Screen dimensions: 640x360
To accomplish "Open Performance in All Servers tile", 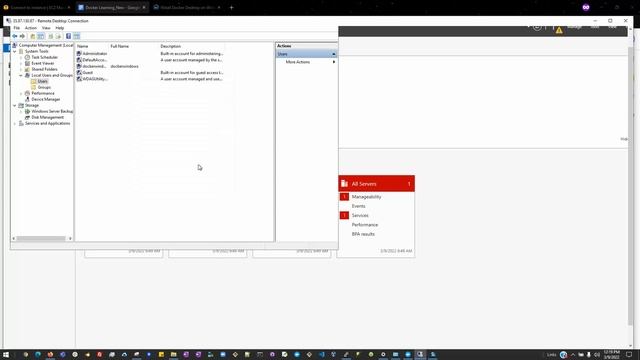I will pos(364,225).
